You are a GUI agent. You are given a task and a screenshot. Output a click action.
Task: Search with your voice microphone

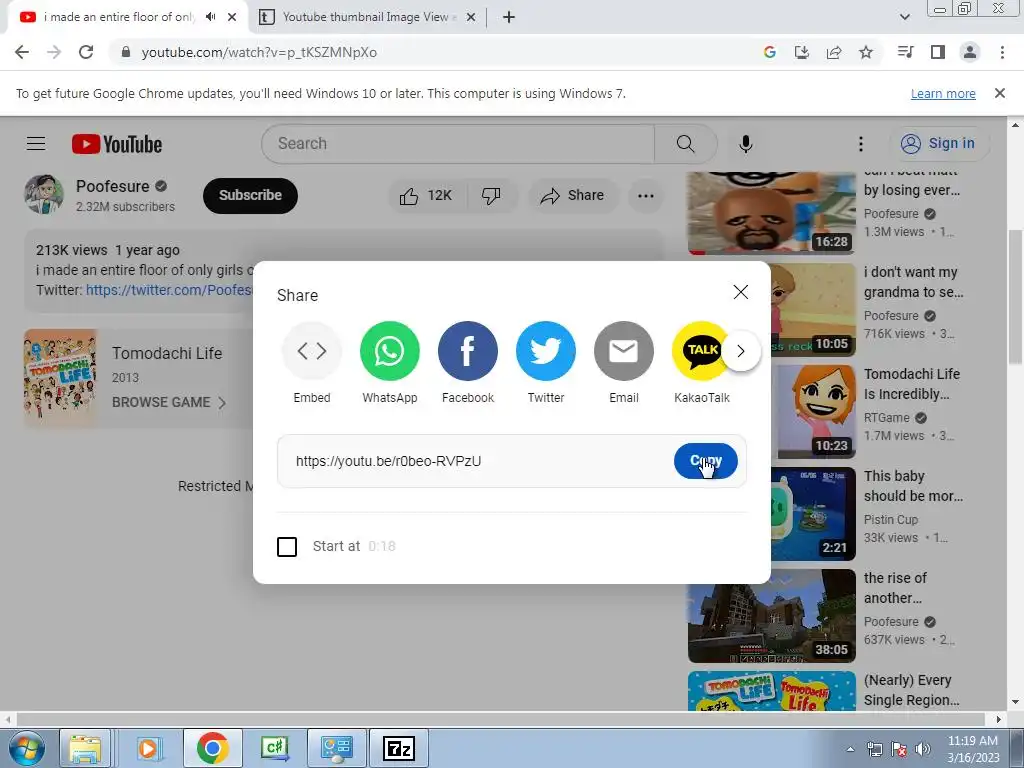pos(746,144)
